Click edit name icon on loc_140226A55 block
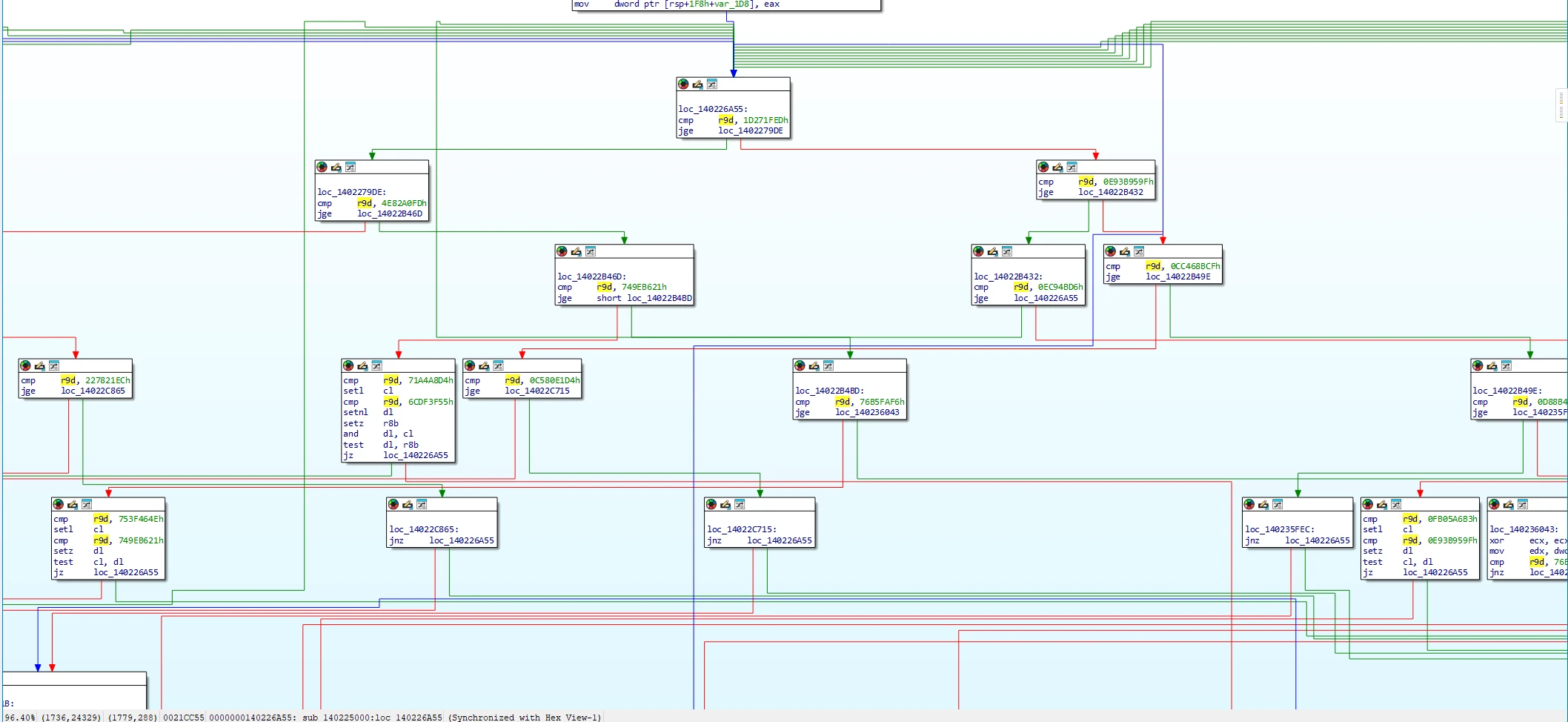 click(x=697, y=84)
